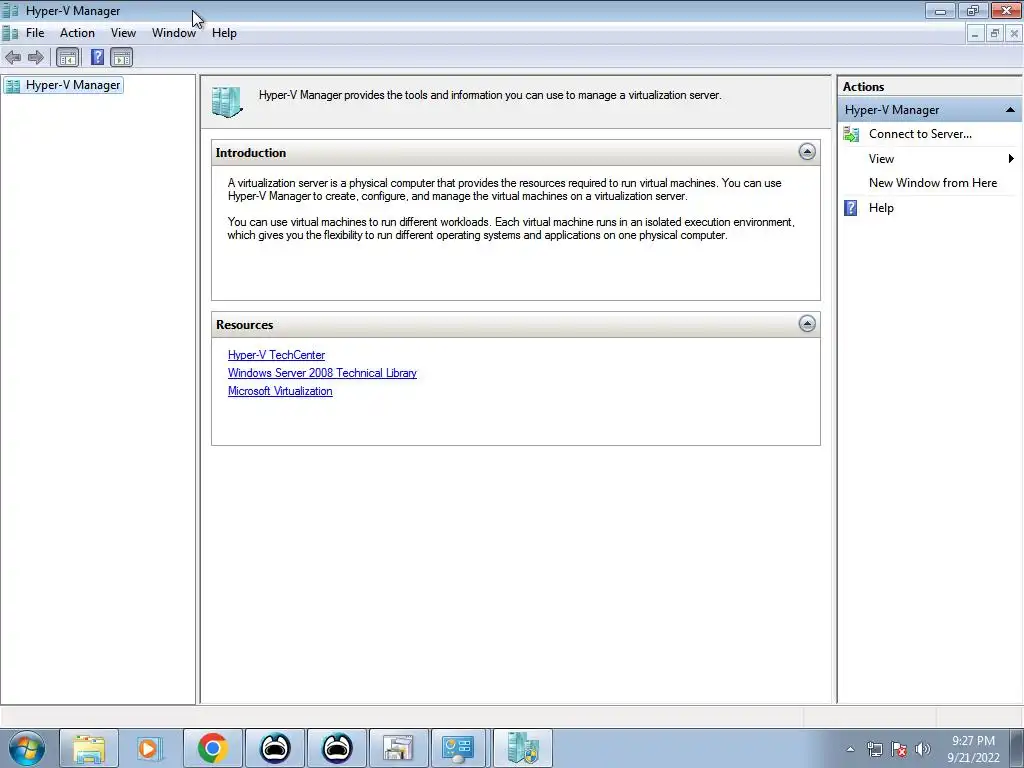Launch Windows Media Player from the taskbar

coord(150,748)
